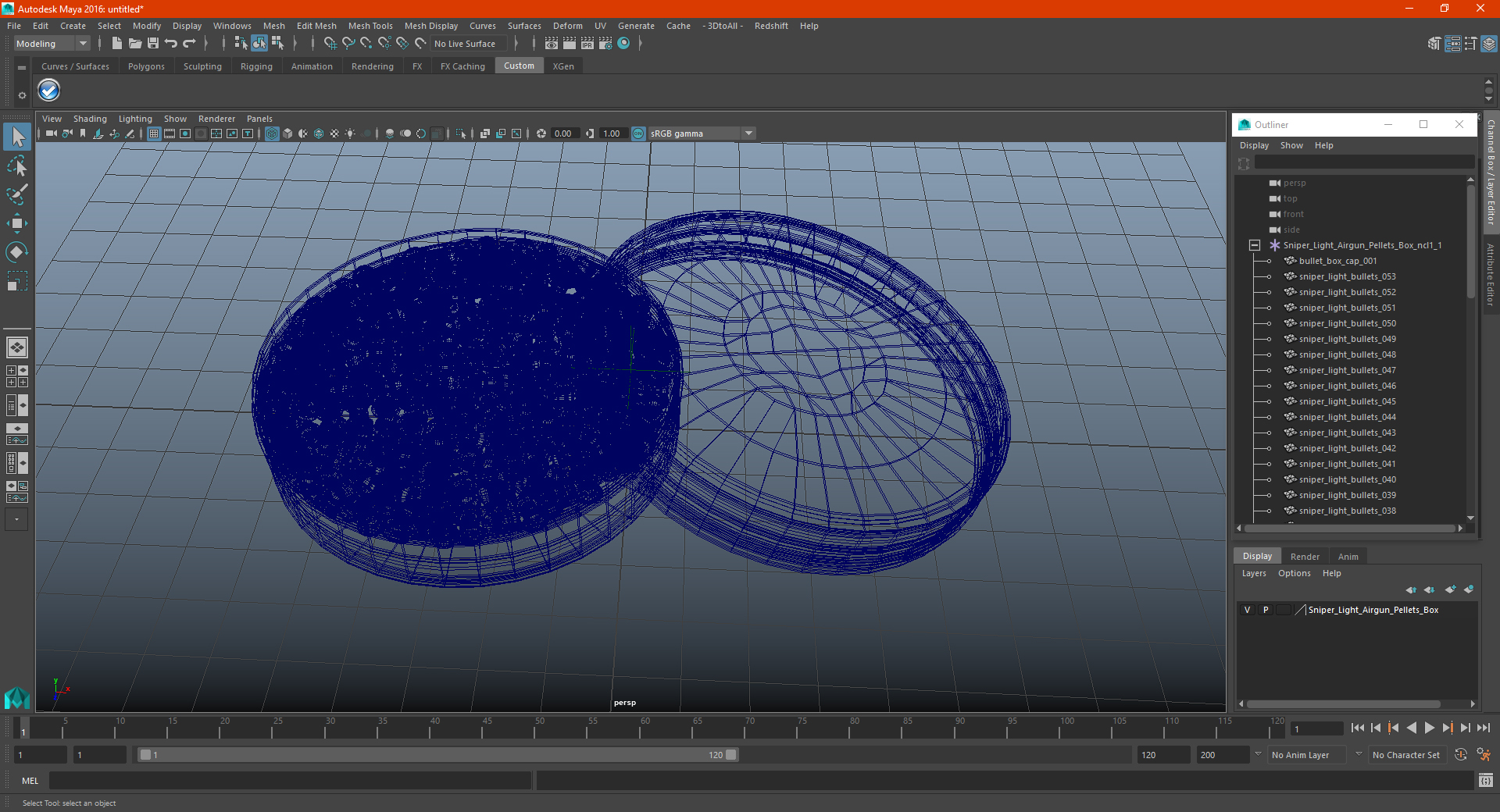This screenshot has height=812, width=1500.
Task: Toggle auto keyframe button
Action: point(1461,755)
